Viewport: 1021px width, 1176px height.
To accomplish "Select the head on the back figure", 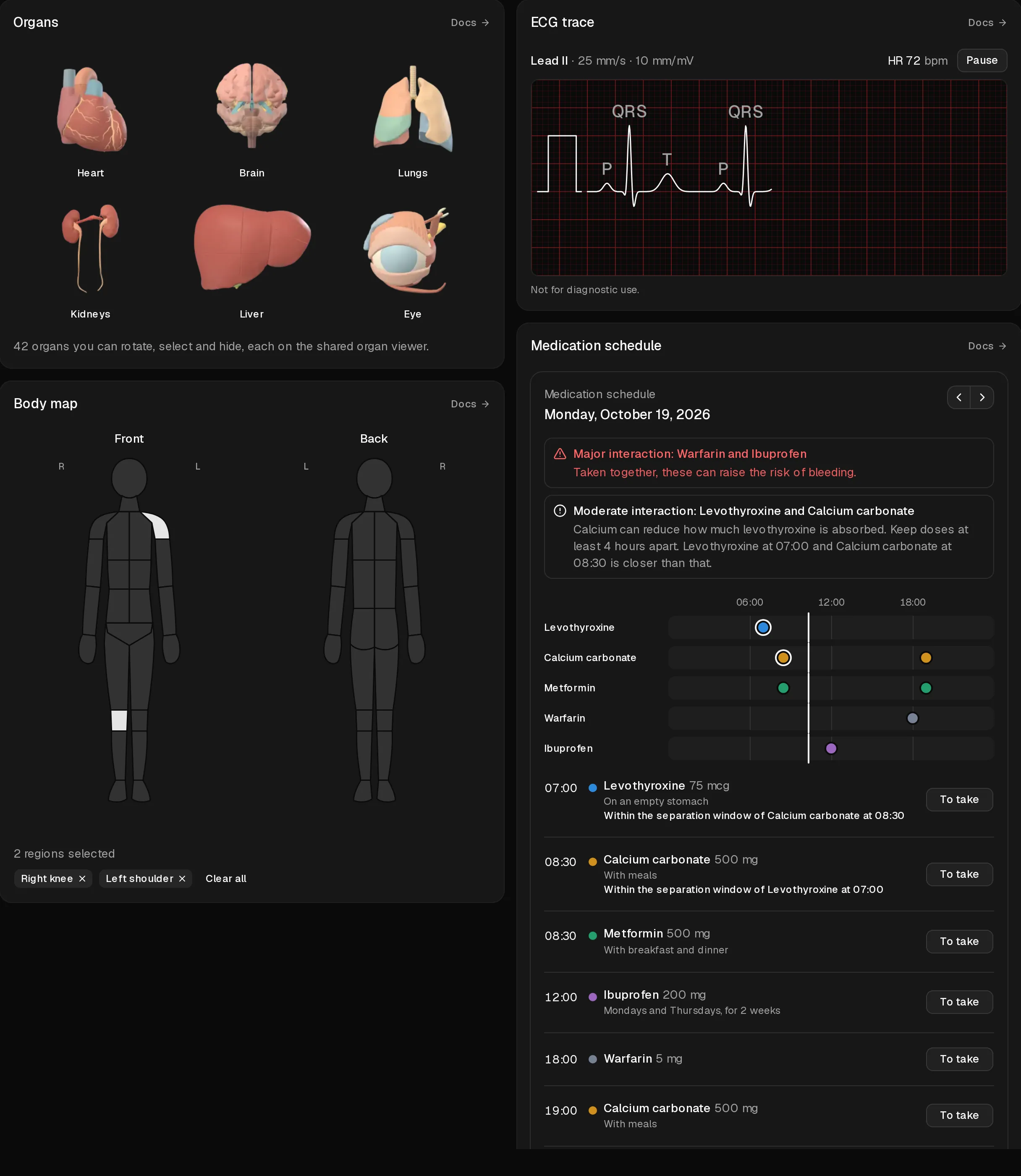I will (x=374, y=478).
